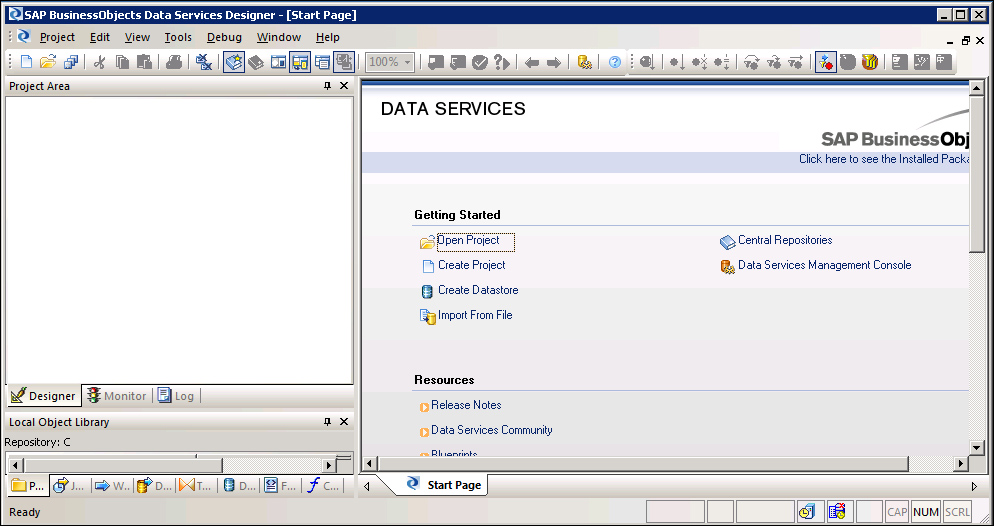Toggle the Central Object Library toolbar button
Screen dimensions: 994x526
pyautogui.click(x=255, y=62)
